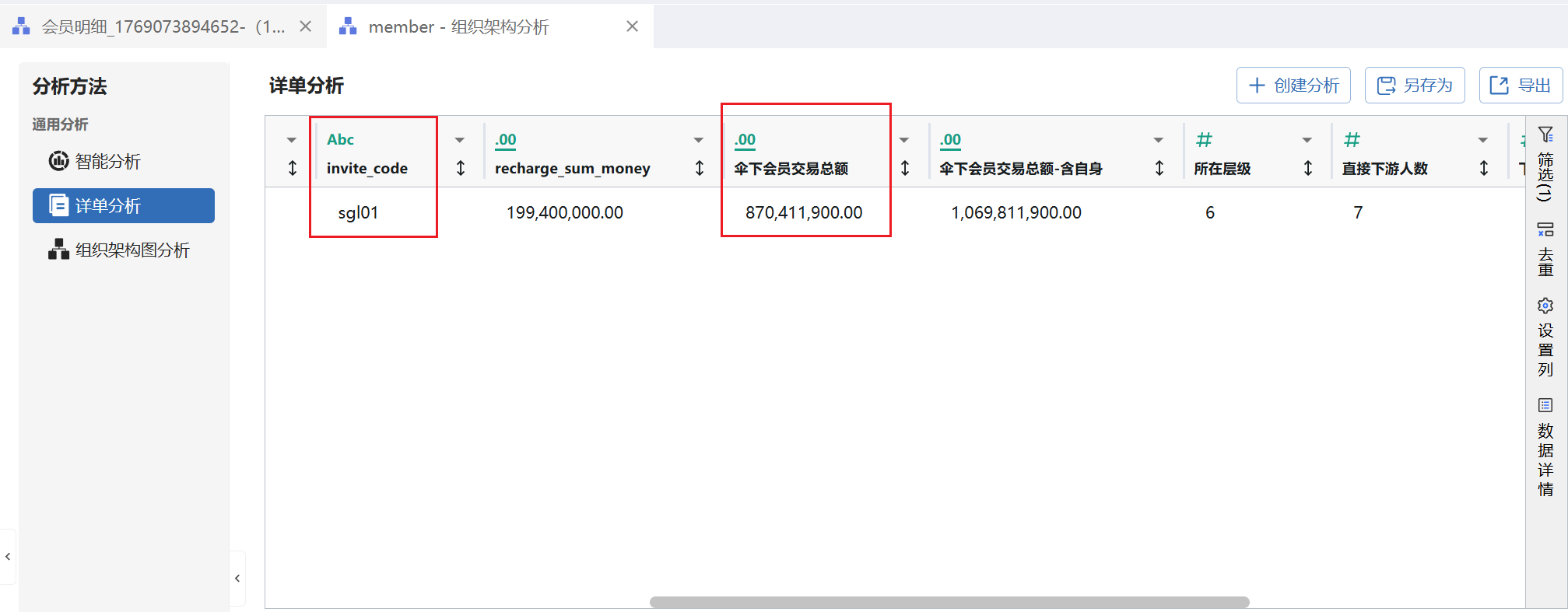The width and height of the screenshot is (1568, 612).
Task: Click sort arrows for 所在层级 column
Action: point(1308,168)
